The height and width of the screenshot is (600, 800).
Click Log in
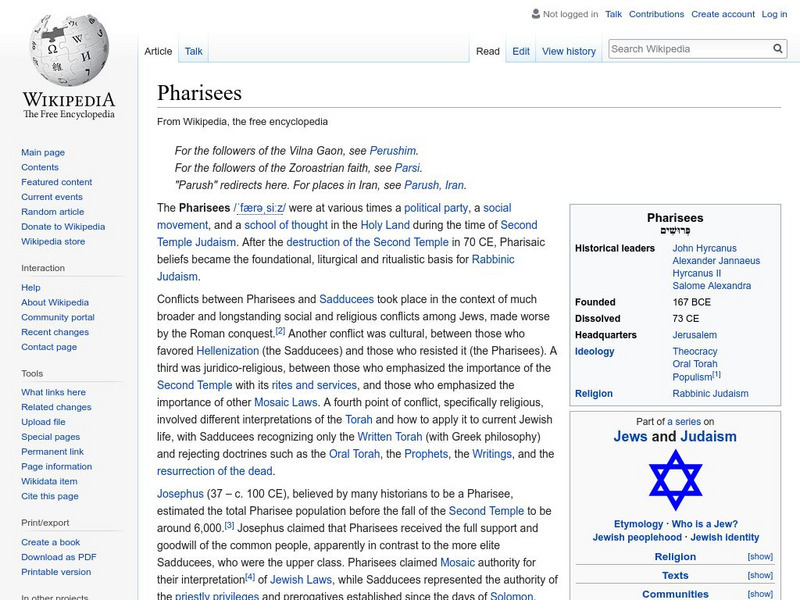point(774,14)
